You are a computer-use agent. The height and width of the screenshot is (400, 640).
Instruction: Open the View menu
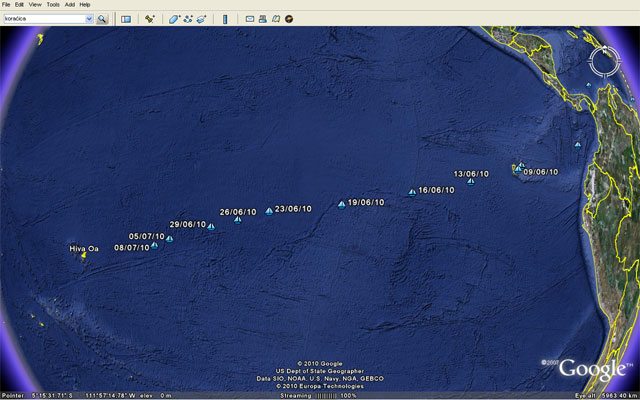[x=35, y=4]
